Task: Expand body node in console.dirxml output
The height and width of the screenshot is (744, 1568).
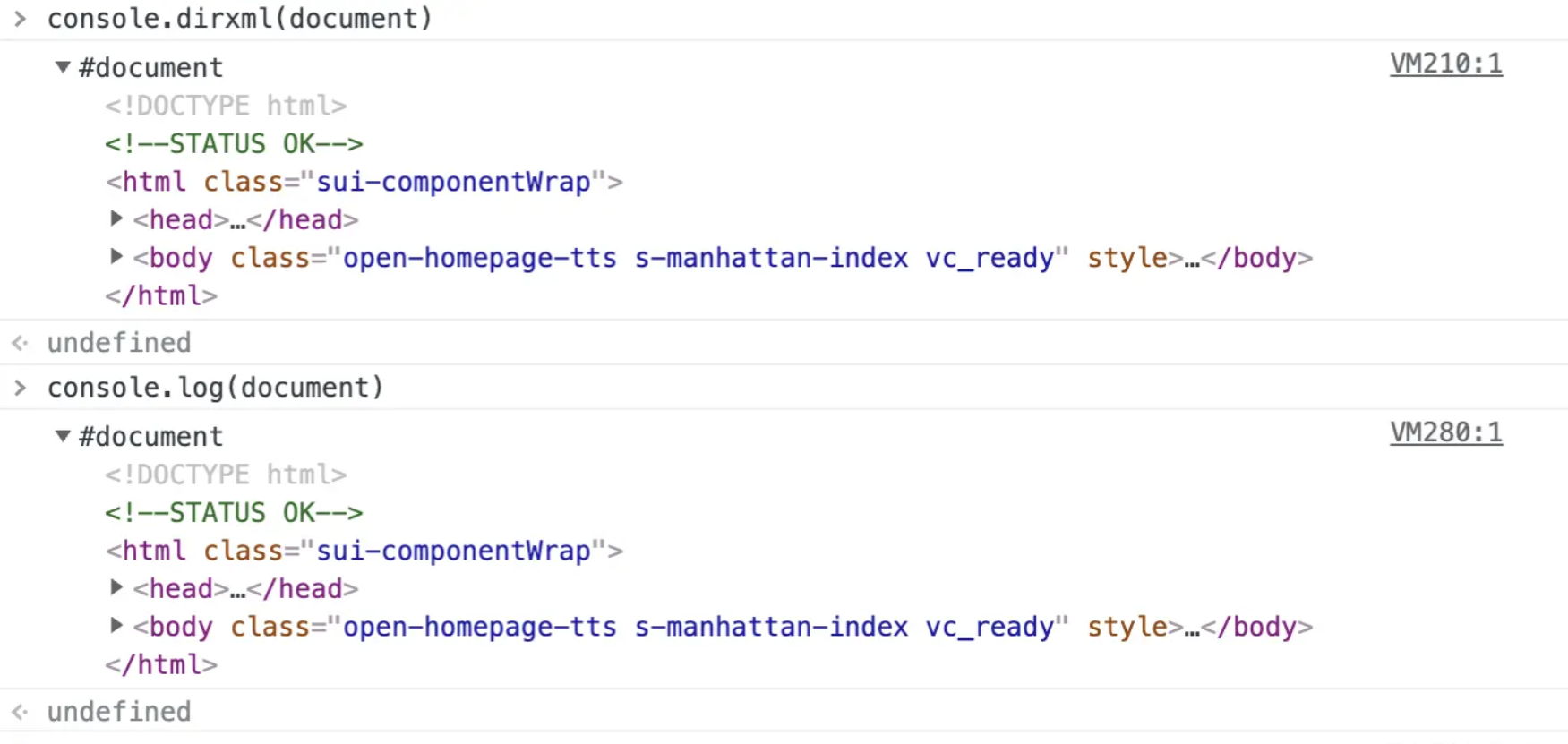Action: click(116, 257)
